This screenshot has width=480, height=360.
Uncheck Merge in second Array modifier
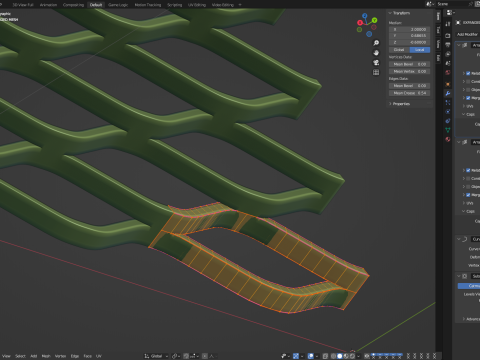pos(468,195)
